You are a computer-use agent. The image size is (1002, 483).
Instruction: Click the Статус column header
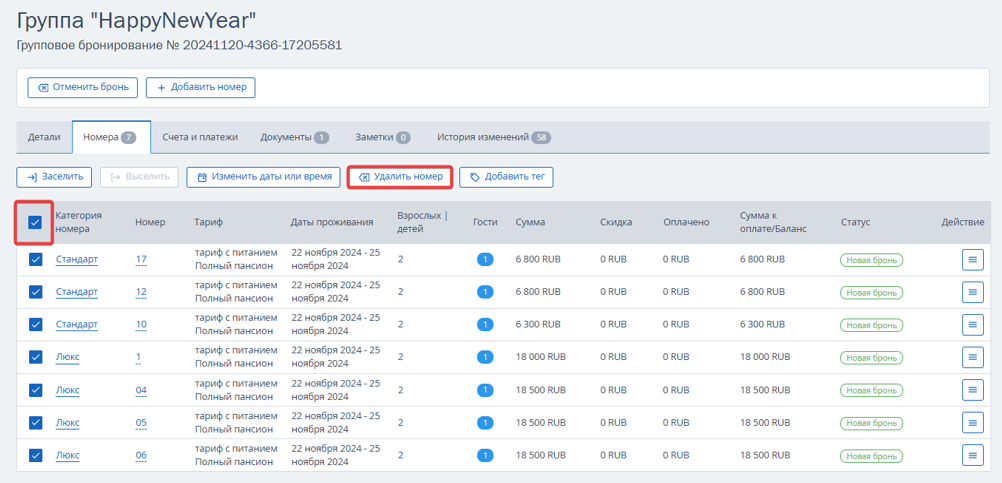click(856, 222)
